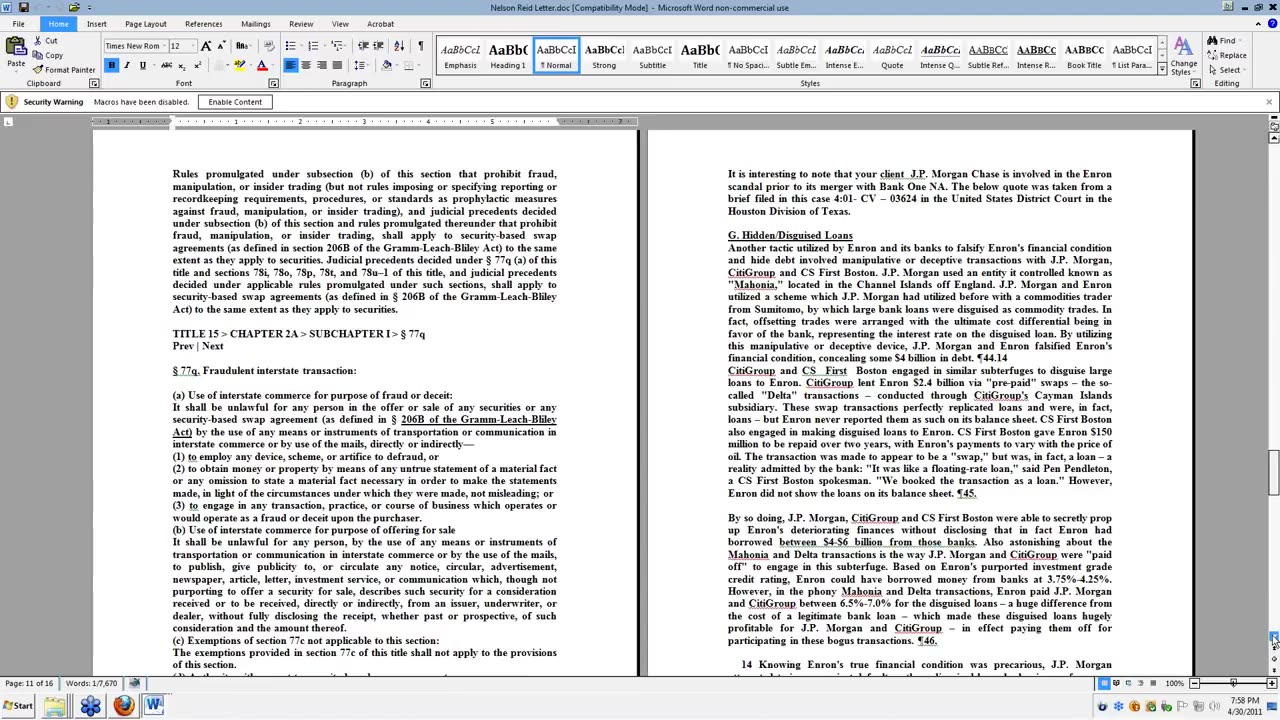Toggle Align Text Right
Image resolution: width=1280 pixels, height=720 pixels.
pos(321,66)
